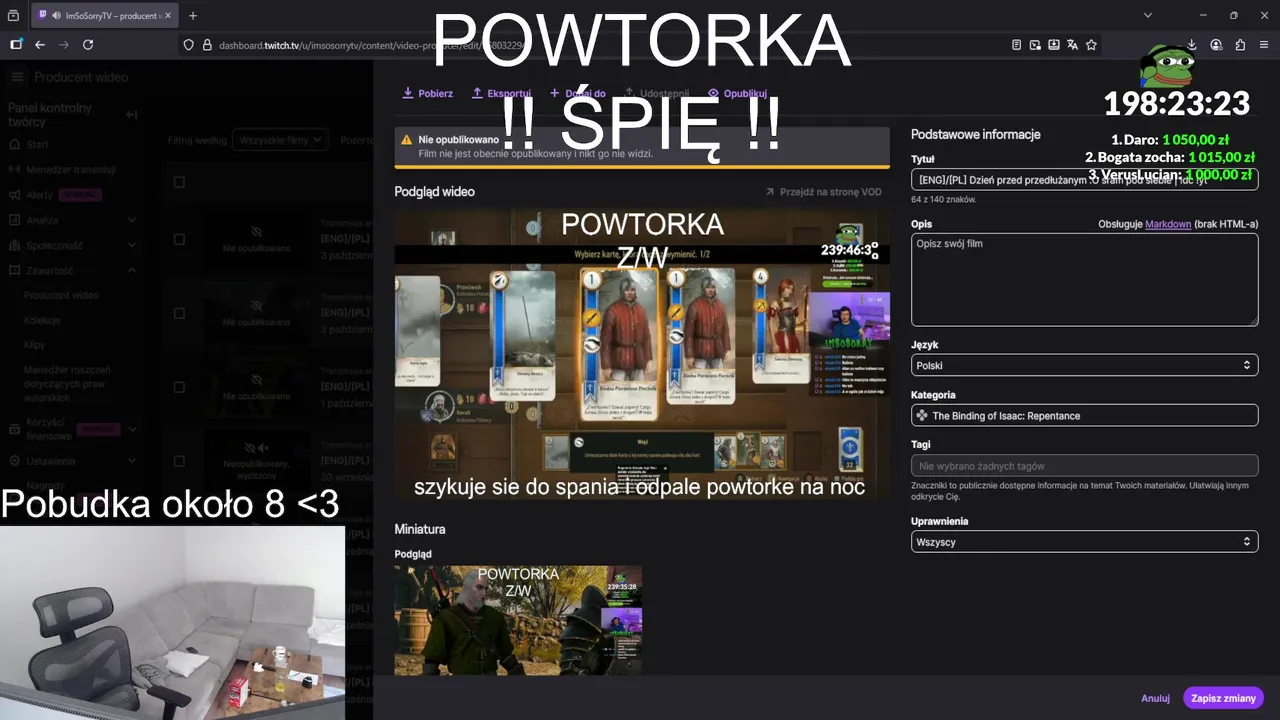1280x720 pixels.
Task: Click the Zapisz zmiany button
Action: 1223,698
